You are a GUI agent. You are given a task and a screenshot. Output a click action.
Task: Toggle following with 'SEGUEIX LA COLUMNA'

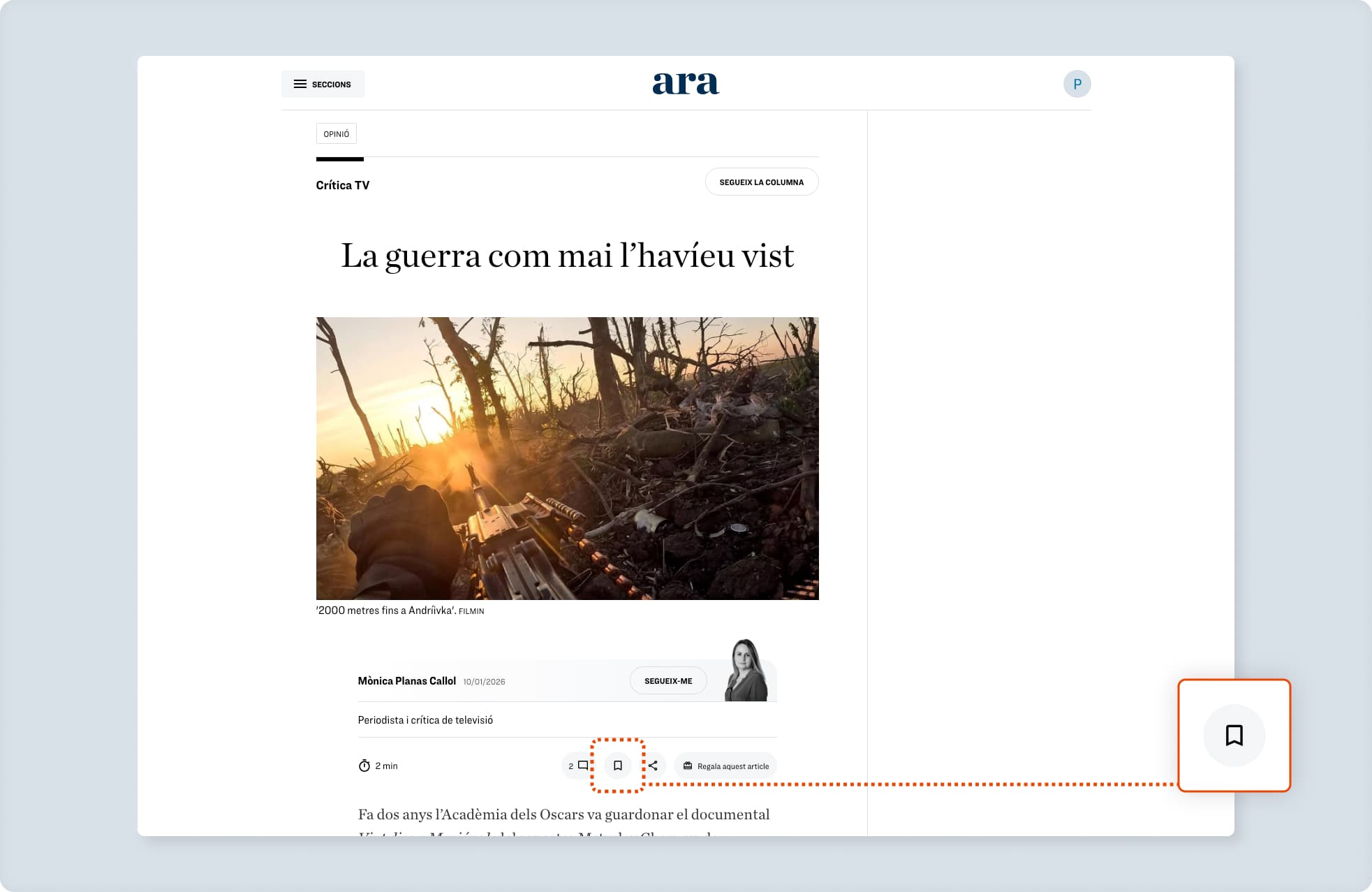coord(761,181)
